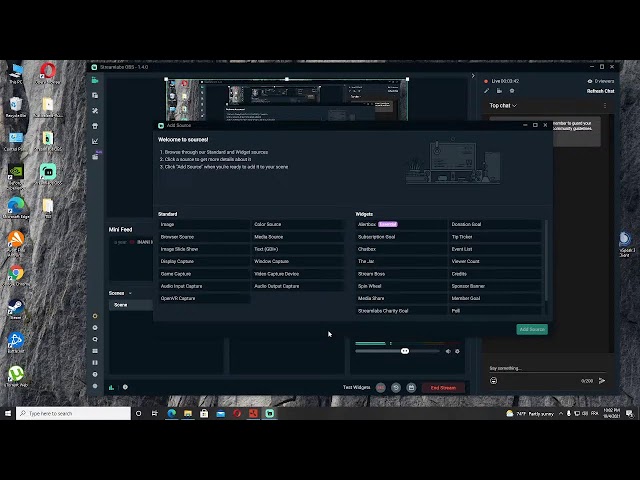The height and width of the screenshot is (480, 640).
Task: Select the Alertbox widget
Action: click(x=401, y=224)
